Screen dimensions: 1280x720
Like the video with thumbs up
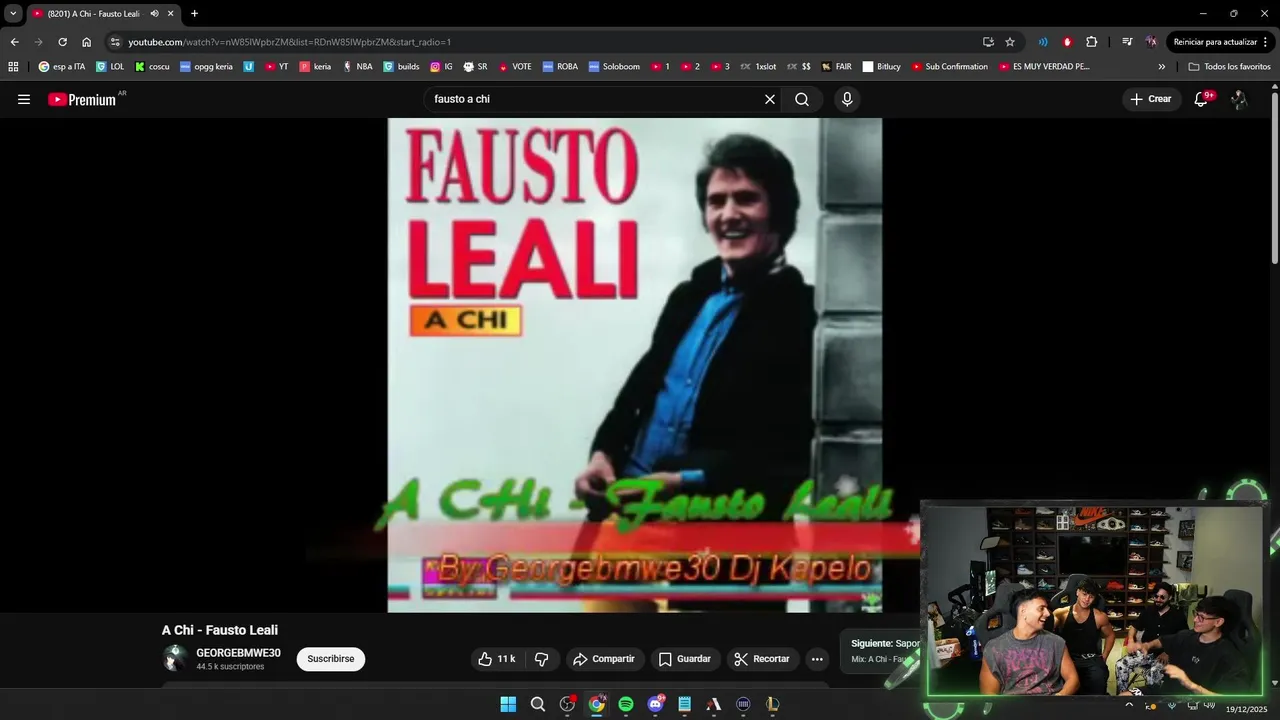(496, 659)
